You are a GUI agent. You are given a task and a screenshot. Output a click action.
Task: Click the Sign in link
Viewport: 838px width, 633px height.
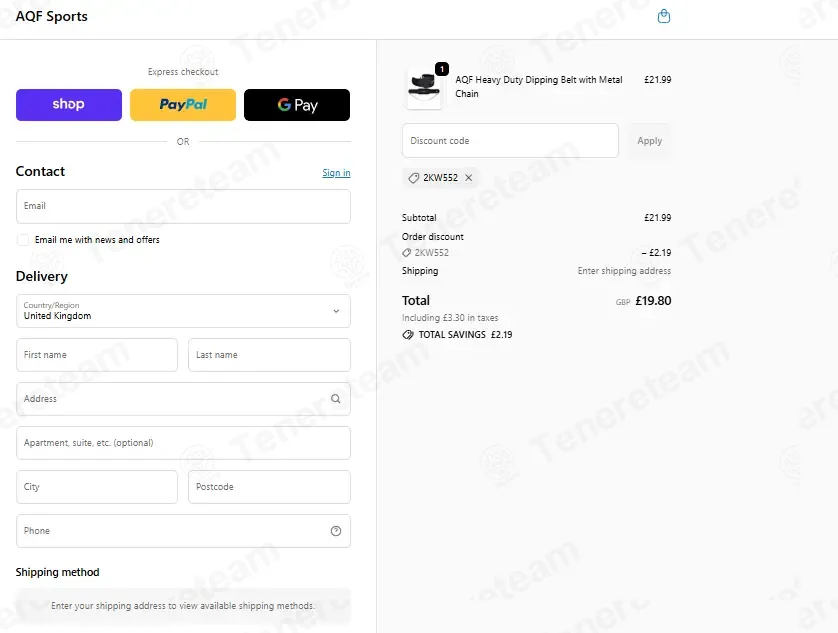pos(336,173)
